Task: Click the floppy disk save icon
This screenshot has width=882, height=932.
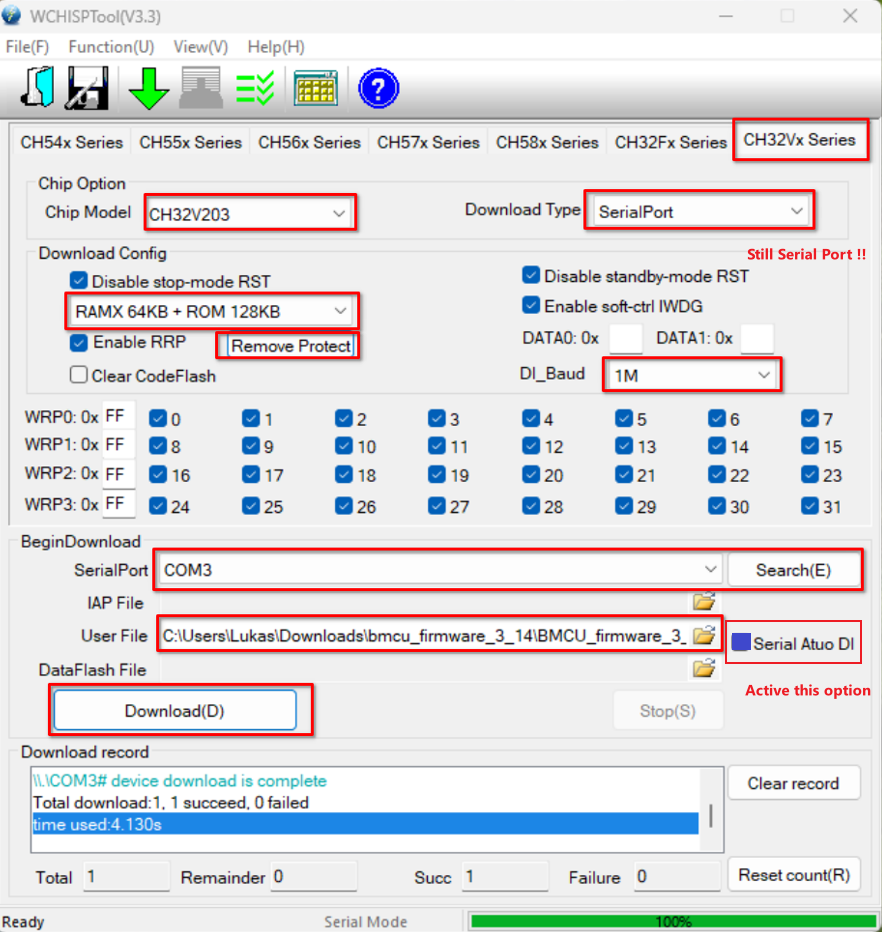Action: (87, 89)
